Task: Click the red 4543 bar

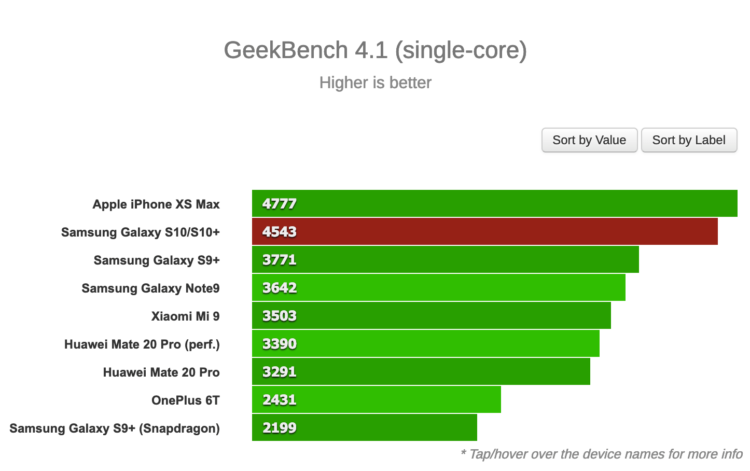Action: tap(485, 232)
